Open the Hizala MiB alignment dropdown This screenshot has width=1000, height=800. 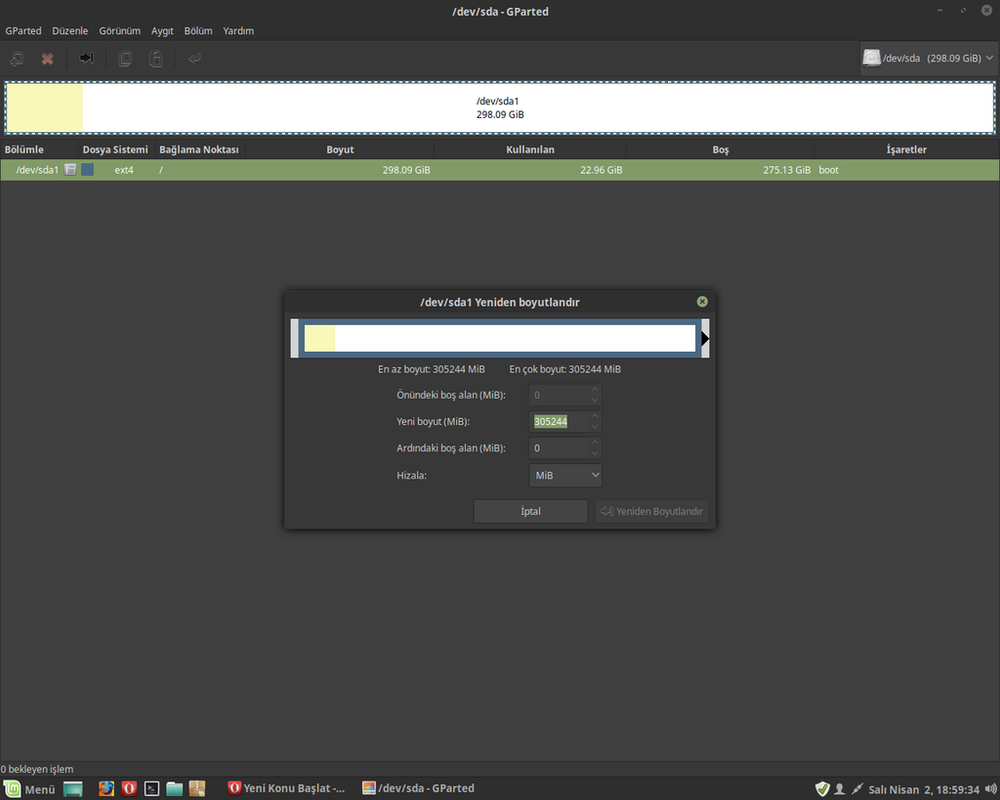[x=565, y=475]
